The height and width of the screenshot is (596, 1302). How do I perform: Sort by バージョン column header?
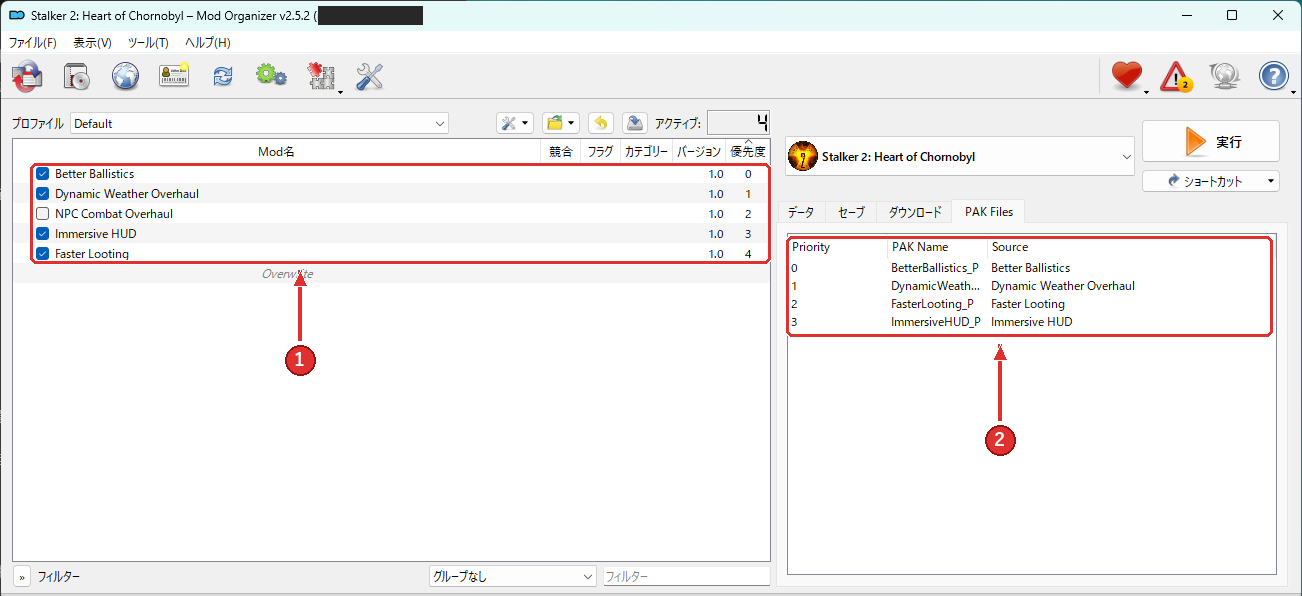coord(698,152)
